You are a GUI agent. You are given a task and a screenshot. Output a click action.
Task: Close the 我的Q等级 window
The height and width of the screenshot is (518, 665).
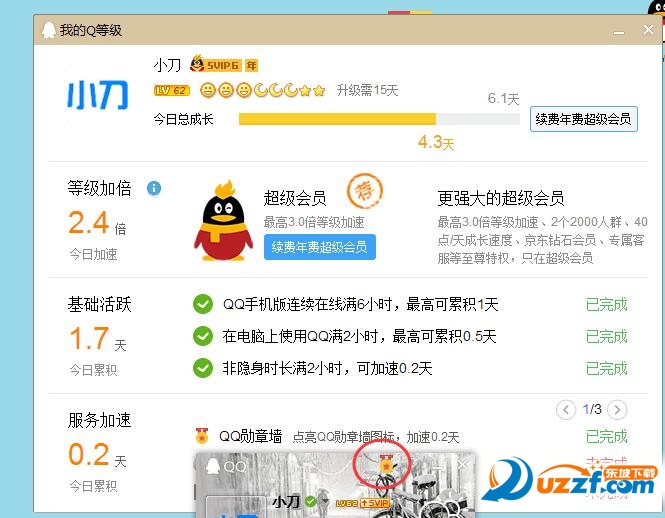[648, 30]
